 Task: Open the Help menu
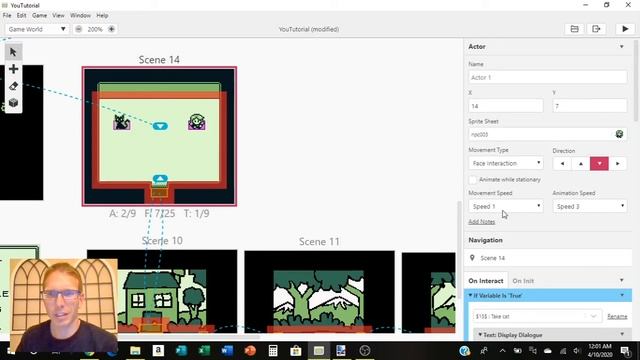[102, 15]
